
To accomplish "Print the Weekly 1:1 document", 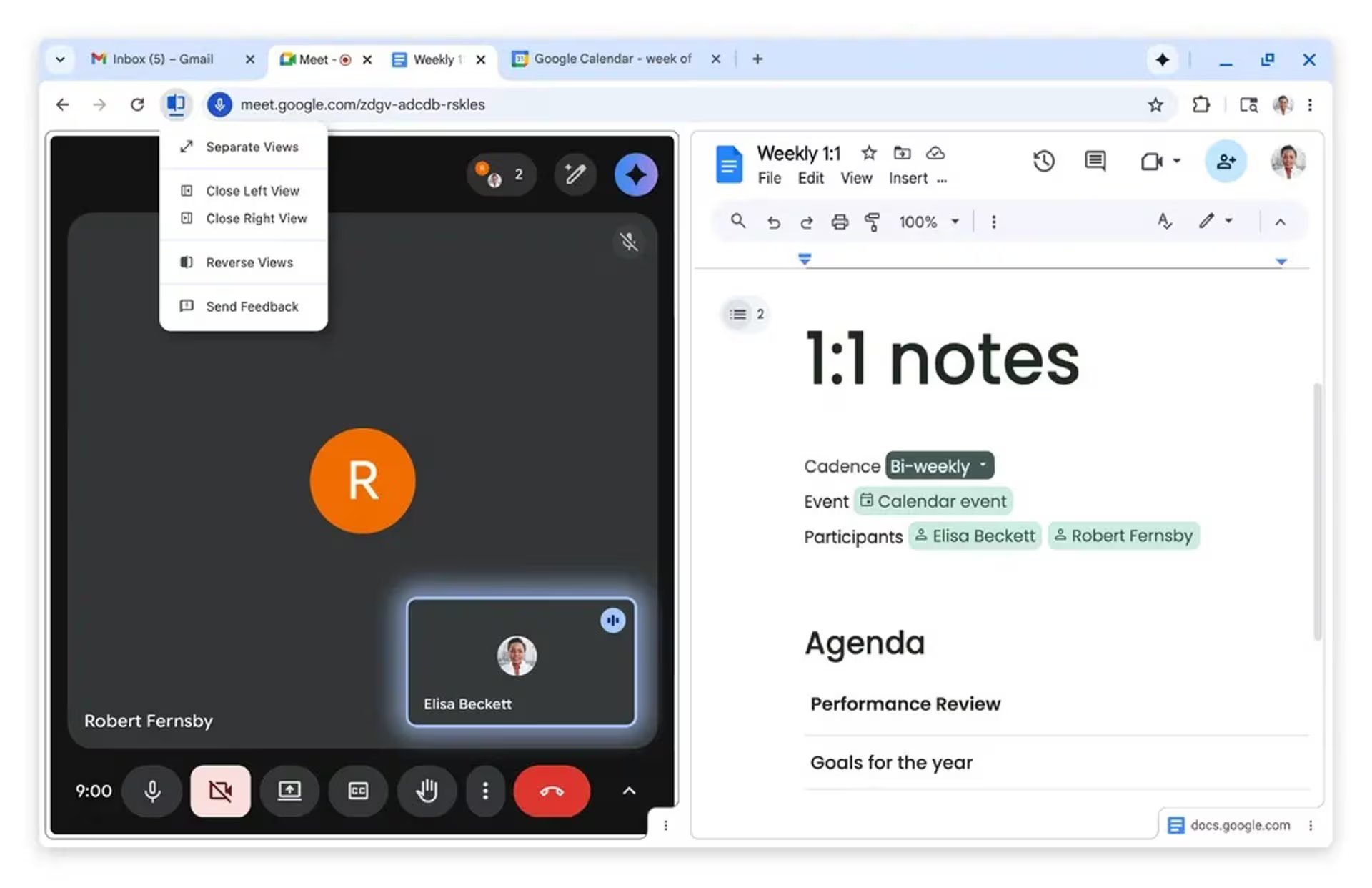I will point(840,222).
